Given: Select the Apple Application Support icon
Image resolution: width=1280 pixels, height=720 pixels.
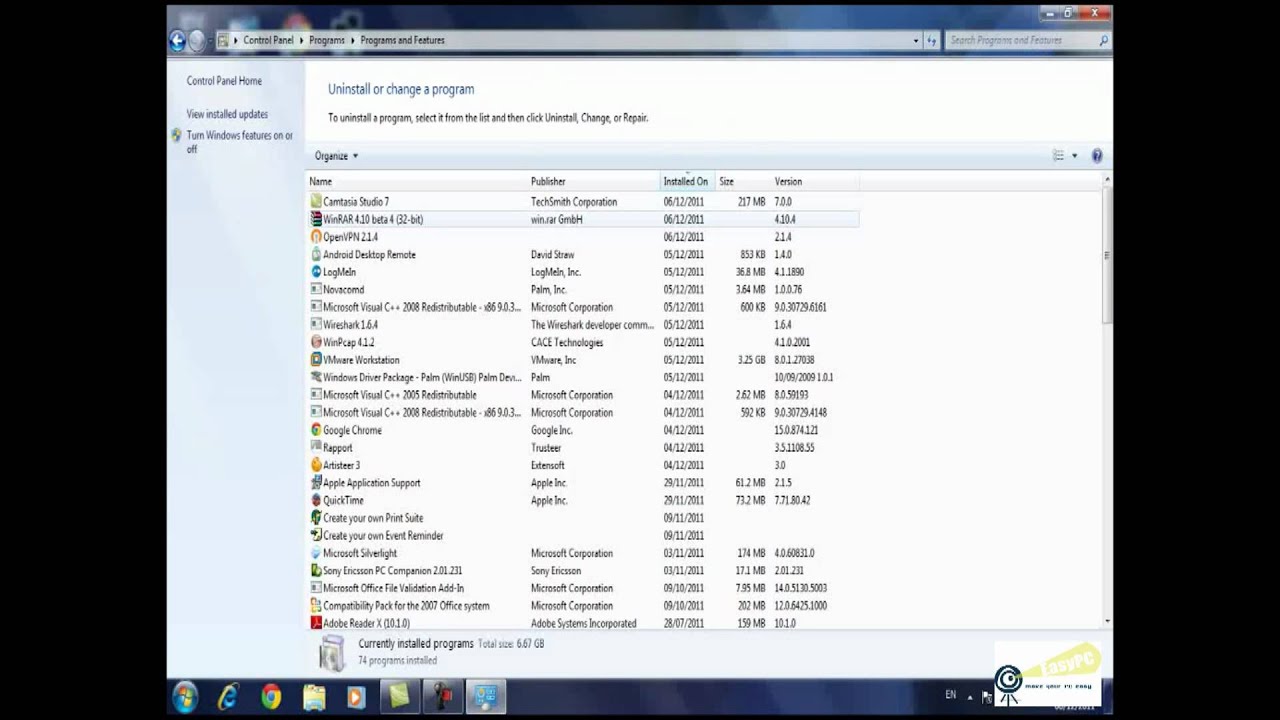Looking at the screenshot, I should pos(316,483).
